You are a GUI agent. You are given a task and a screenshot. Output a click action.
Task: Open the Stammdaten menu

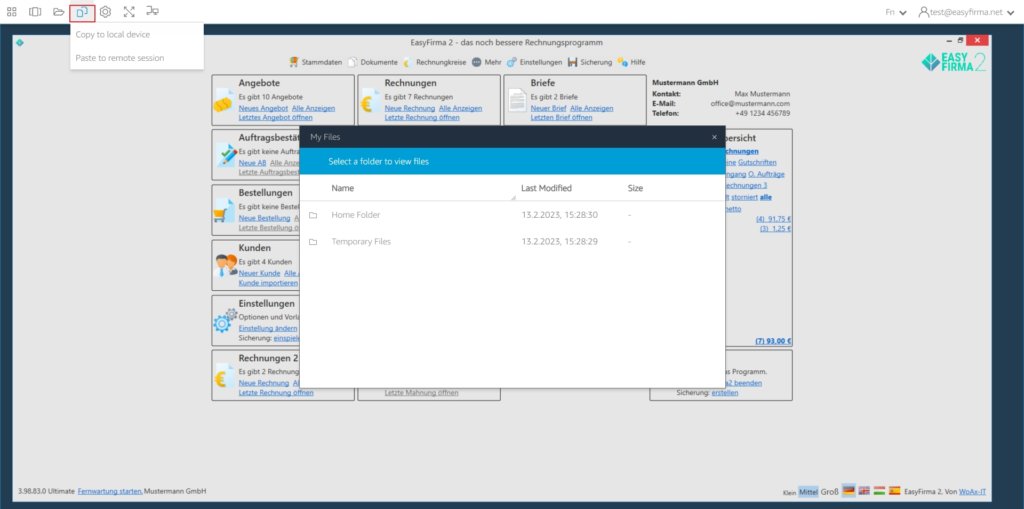[x=316, y=62]
